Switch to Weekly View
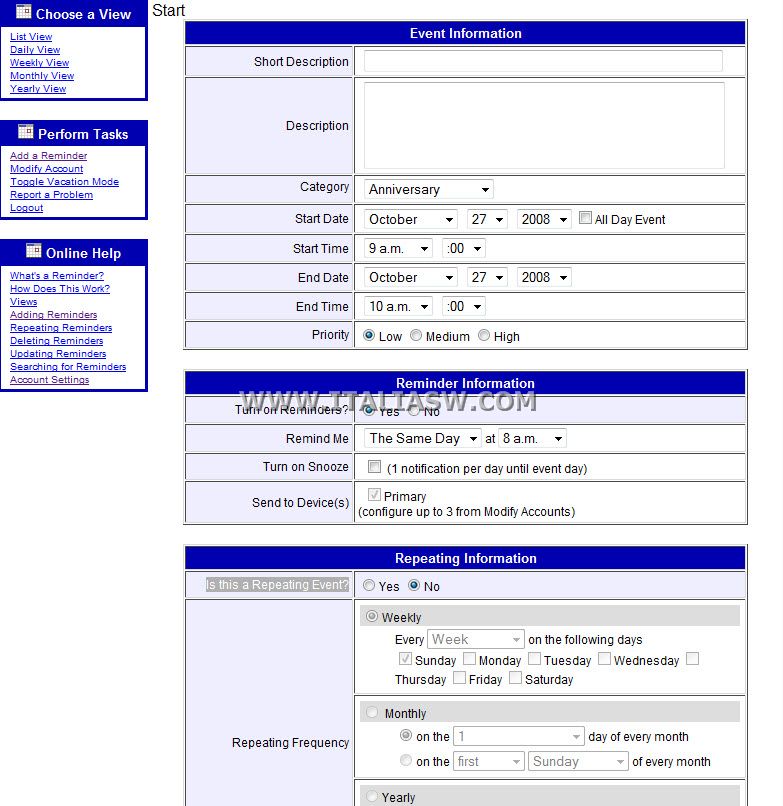783x806 pixels. coord(40,63)
